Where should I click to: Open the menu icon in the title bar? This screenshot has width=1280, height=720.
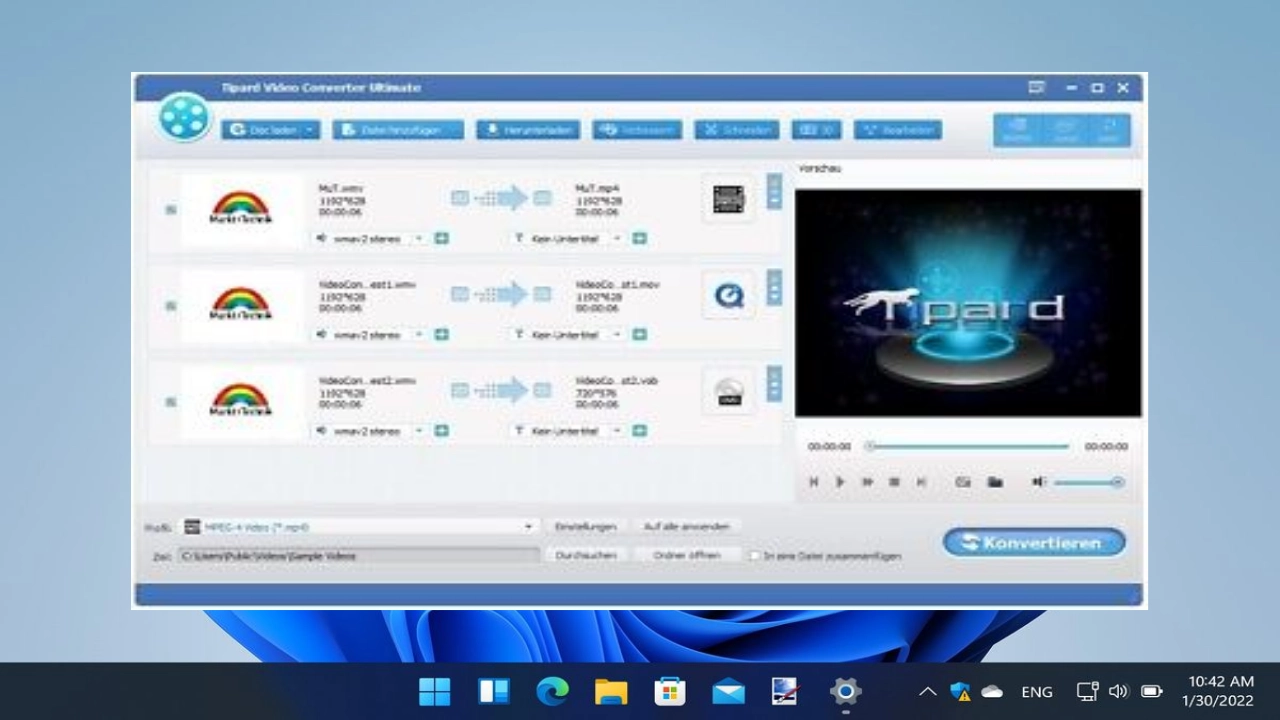(x=1037, y=88)
